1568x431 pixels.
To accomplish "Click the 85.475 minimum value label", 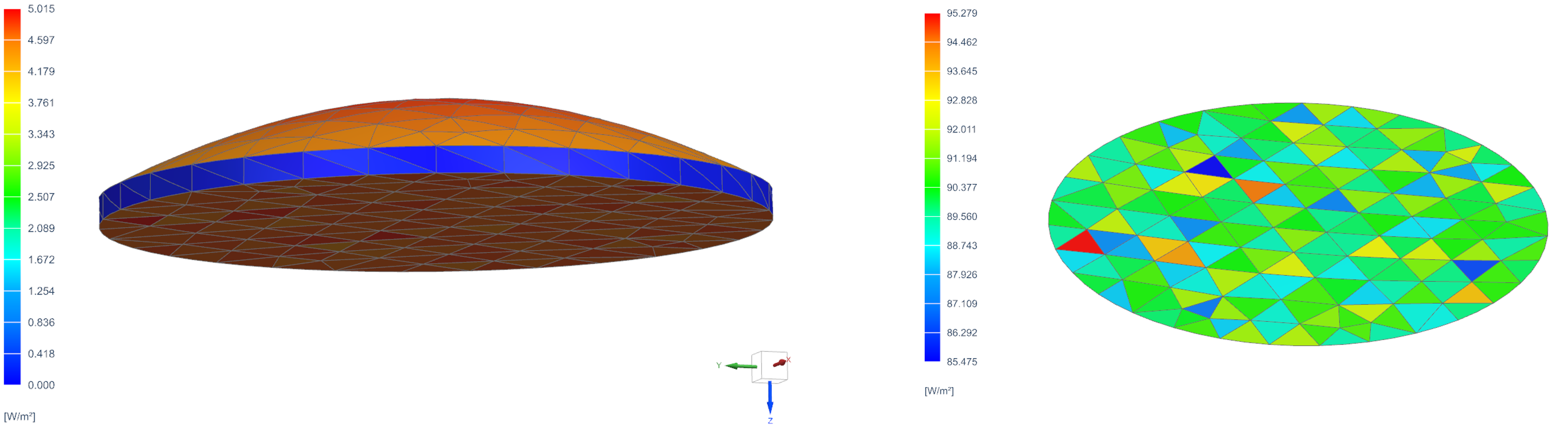I will coord(962,361).
